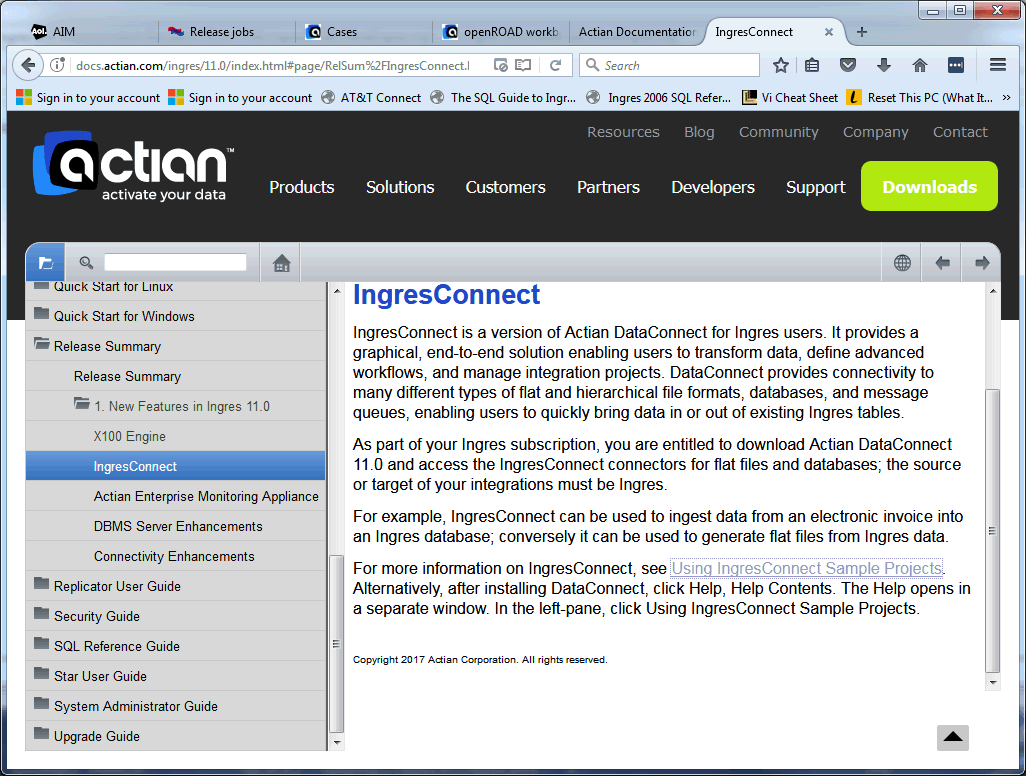Image resolution: width=1026 pixels, height=776 pixels.
Task: Click the documentation home icon
Action: click(x=281, y=263)
